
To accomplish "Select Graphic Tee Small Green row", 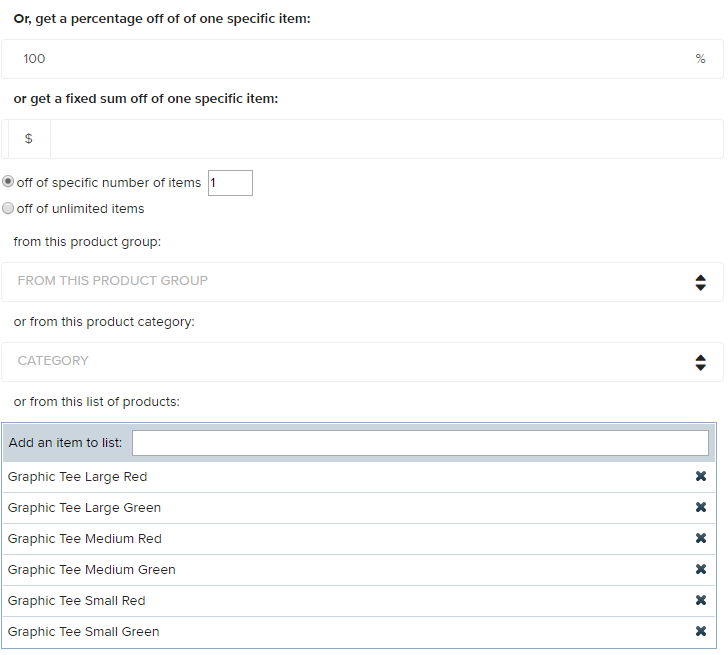I will (x=359, y=632).
